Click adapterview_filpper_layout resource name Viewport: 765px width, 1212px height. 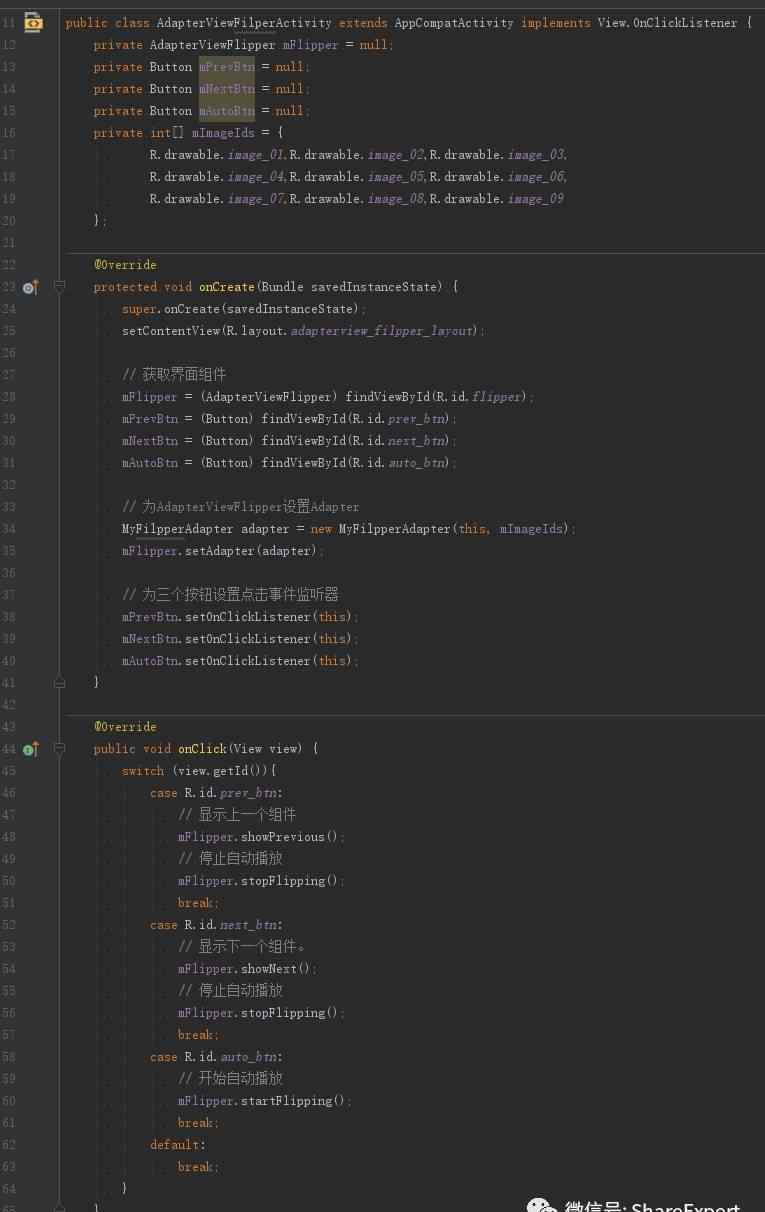tap(381, 331)
